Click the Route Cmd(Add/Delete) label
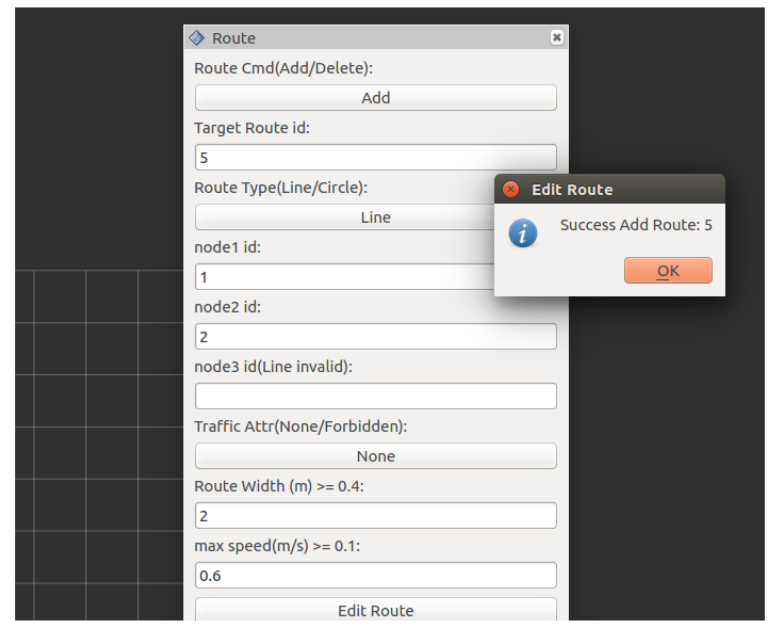 pyautogui.click(x=283, y=68)
